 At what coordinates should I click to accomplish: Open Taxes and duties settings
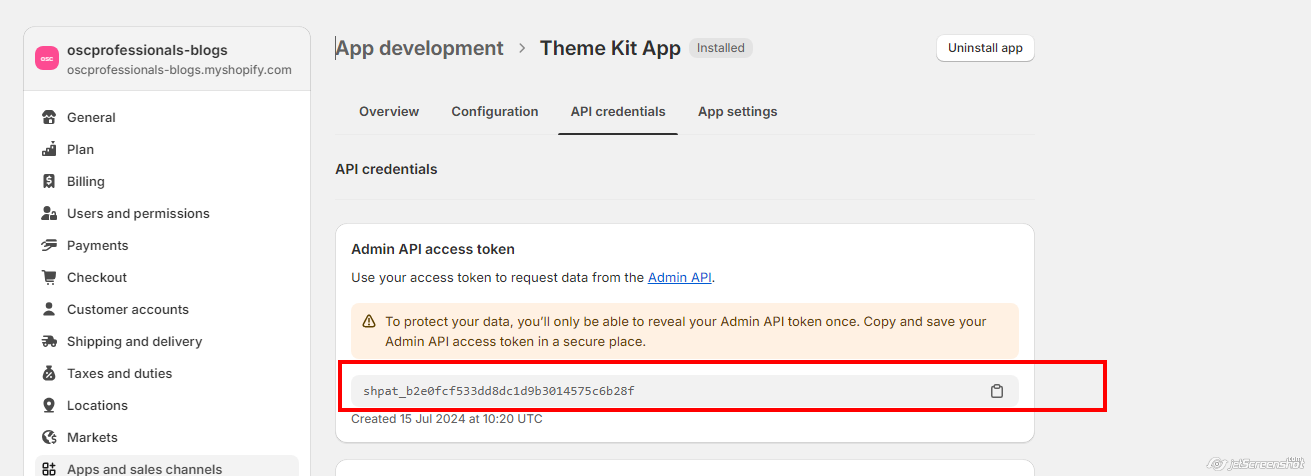pos(119,374)
